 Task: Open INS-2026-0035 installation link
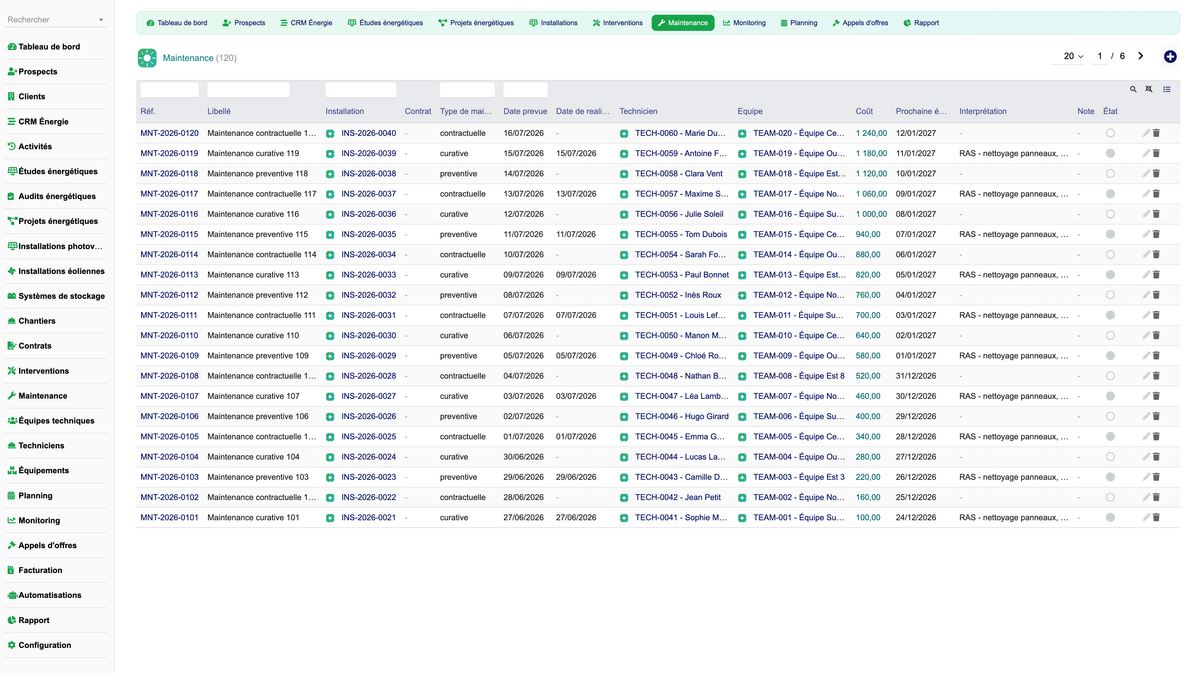[368, 234]
